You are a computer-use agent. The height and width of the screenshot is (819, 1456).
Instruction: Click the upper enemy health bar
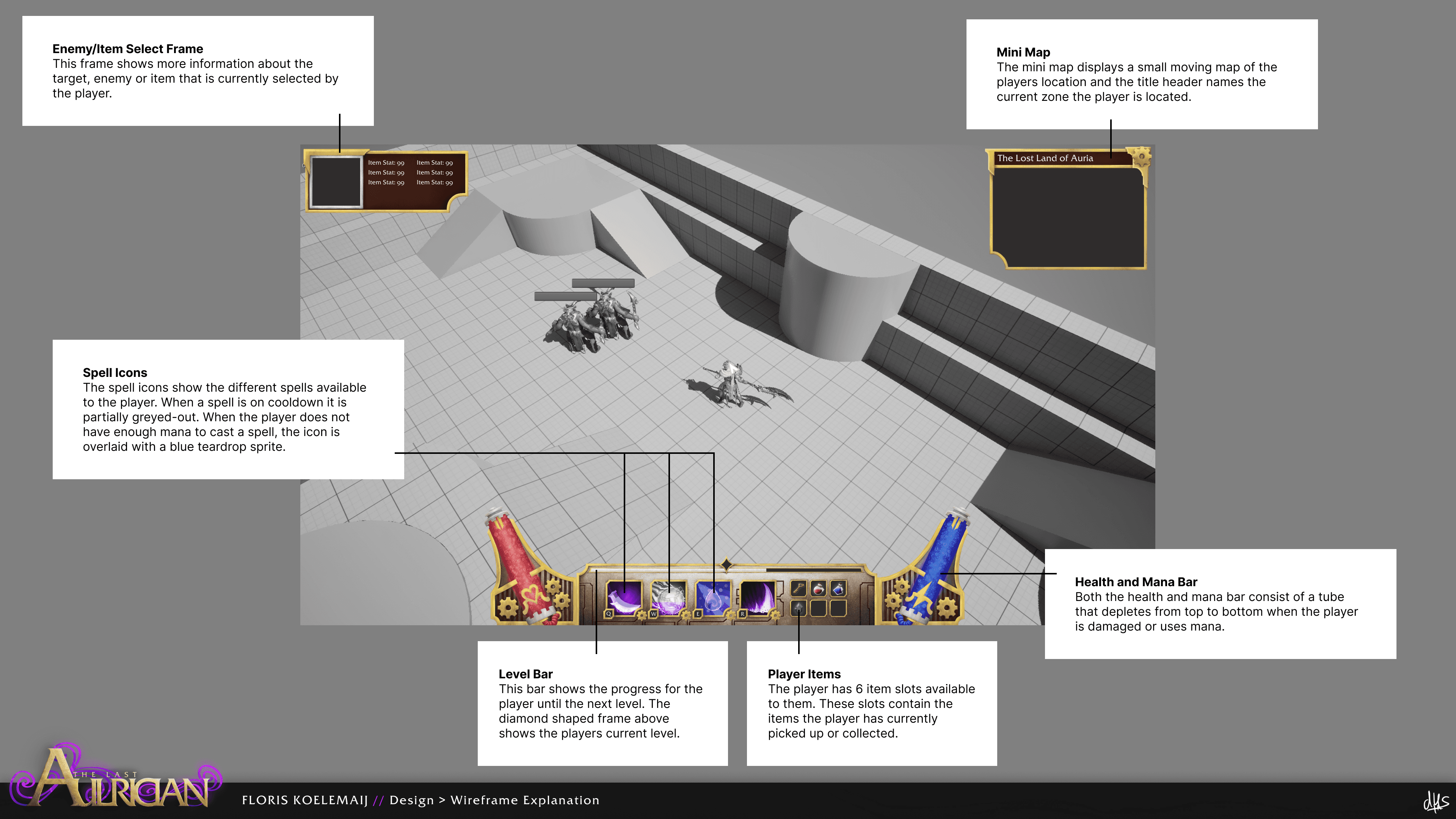pyautogui.click(x=602, y=283)
